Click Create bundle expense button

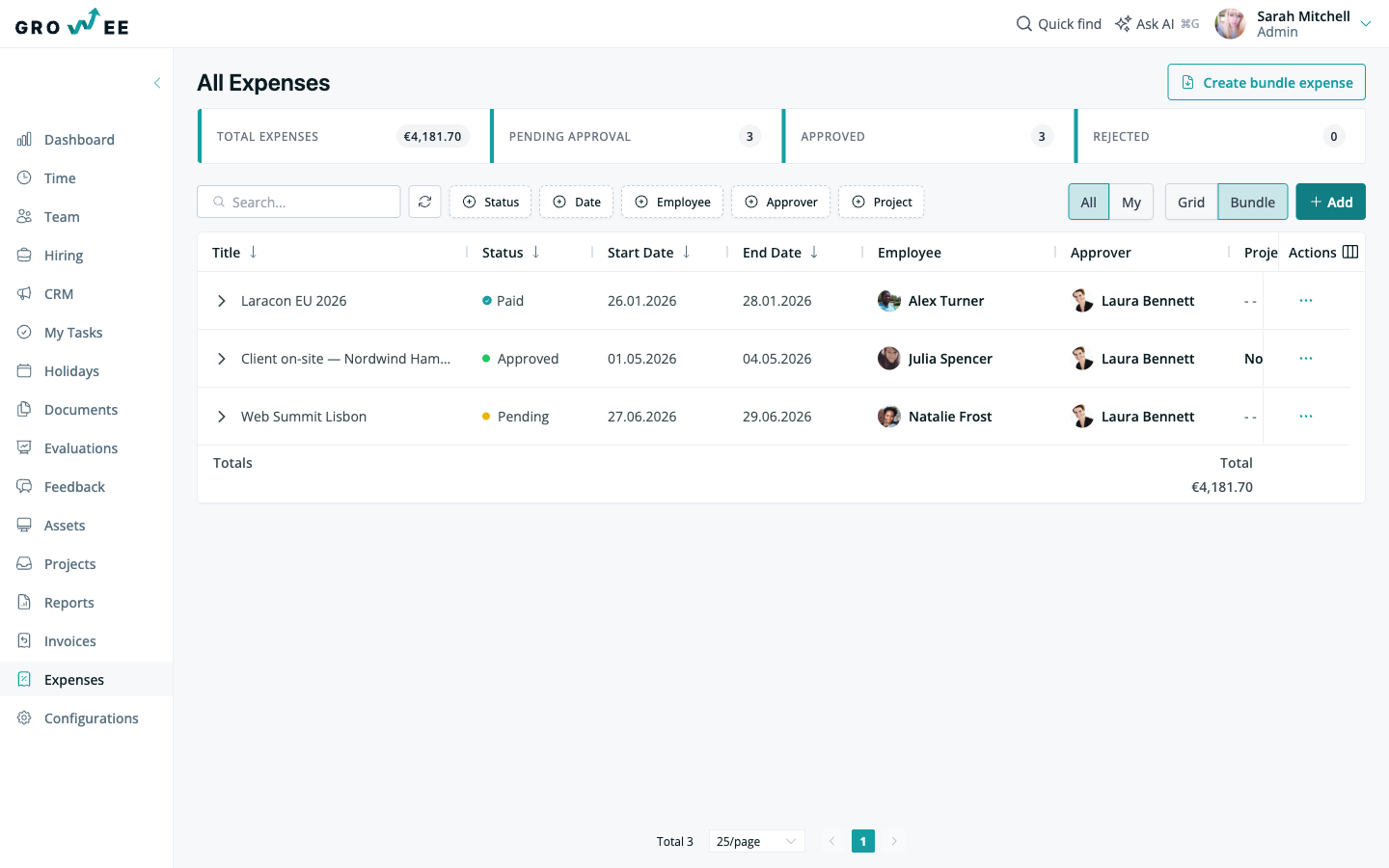pos(1266,82)
